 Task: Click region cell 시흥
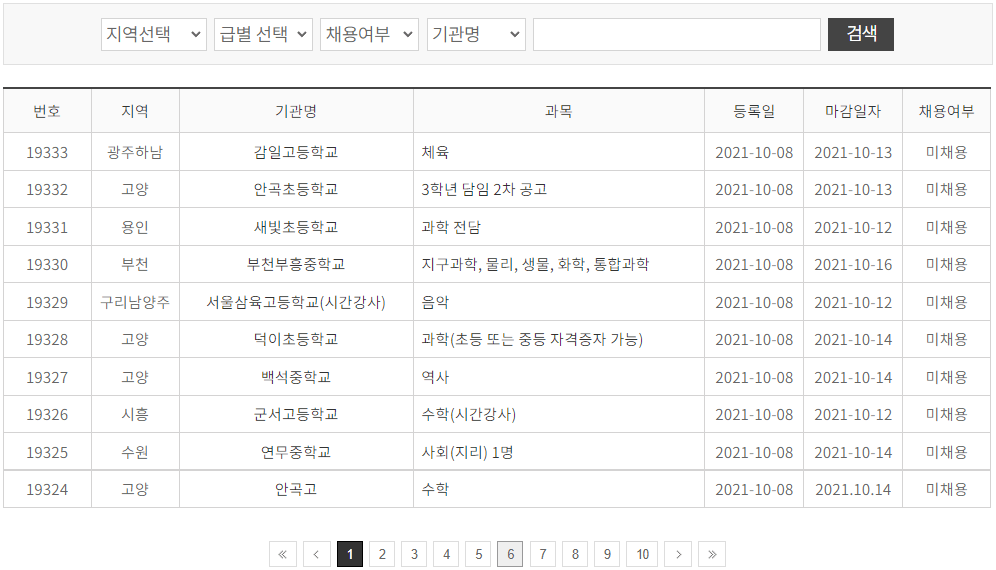(135, 414)
